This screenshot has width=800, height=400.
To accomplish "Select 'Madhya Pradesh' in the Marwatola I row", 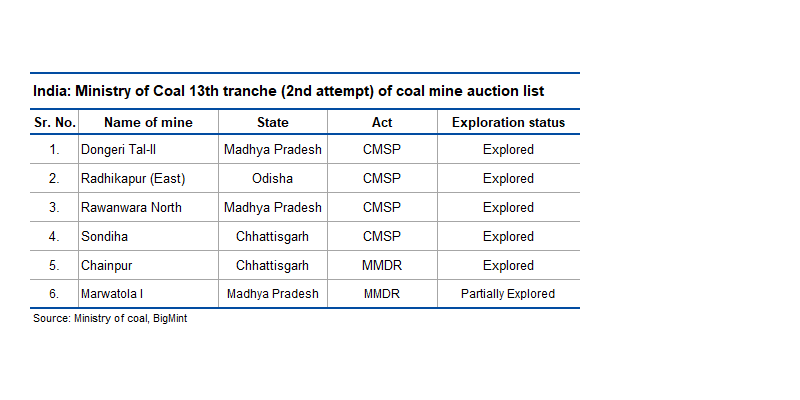I will tap(273, 294).
